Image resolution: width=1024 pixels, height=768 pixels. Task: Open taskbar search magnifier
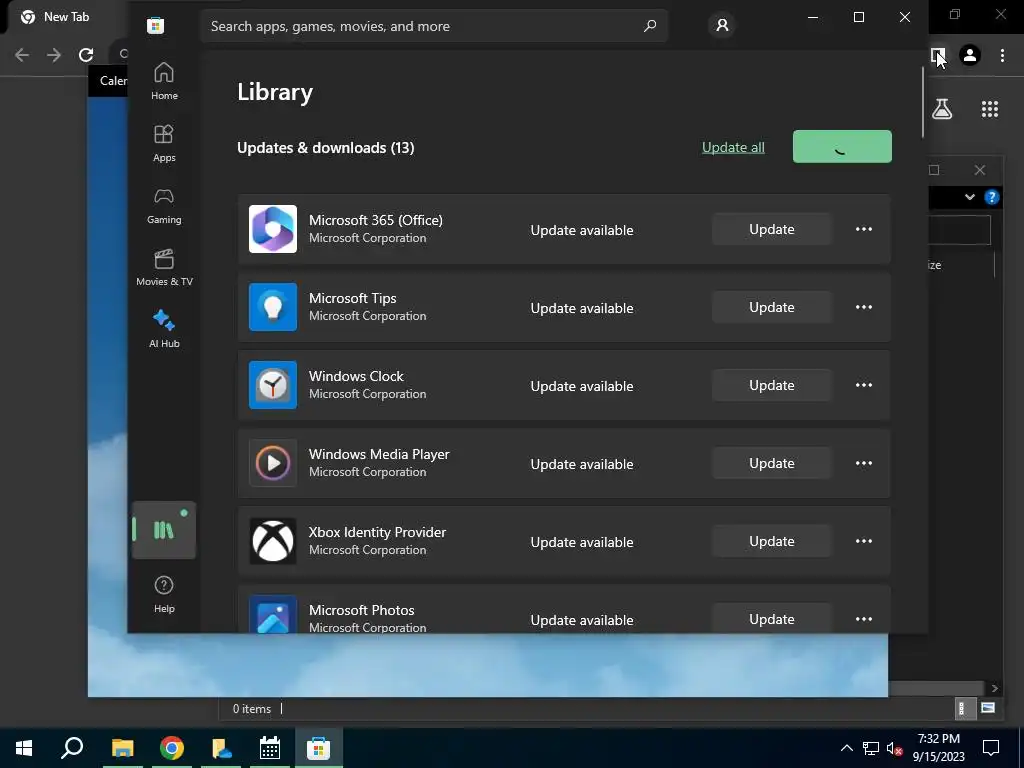tap(72, 748)
